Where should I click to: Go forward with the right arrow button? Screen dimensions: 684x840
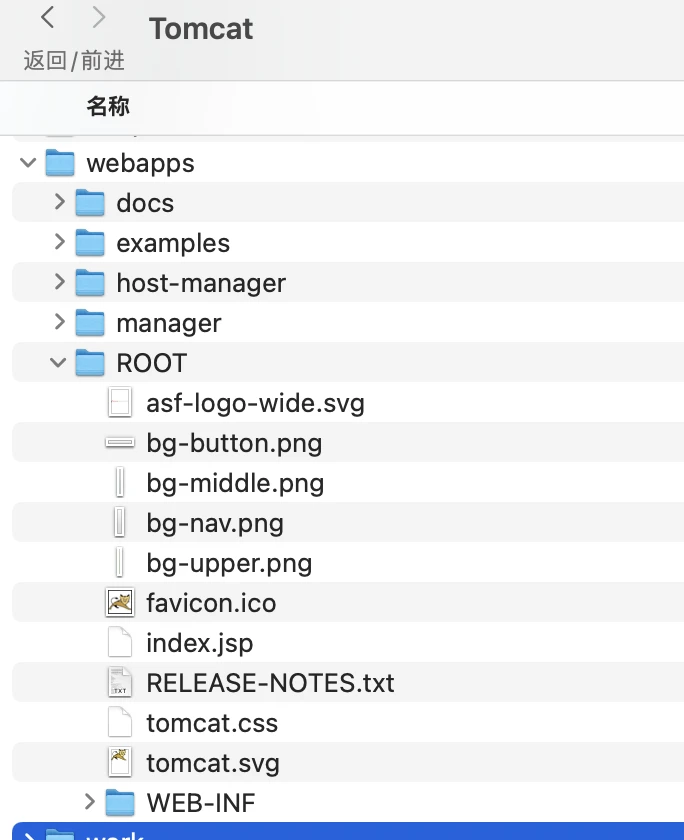tap(99, 17)
